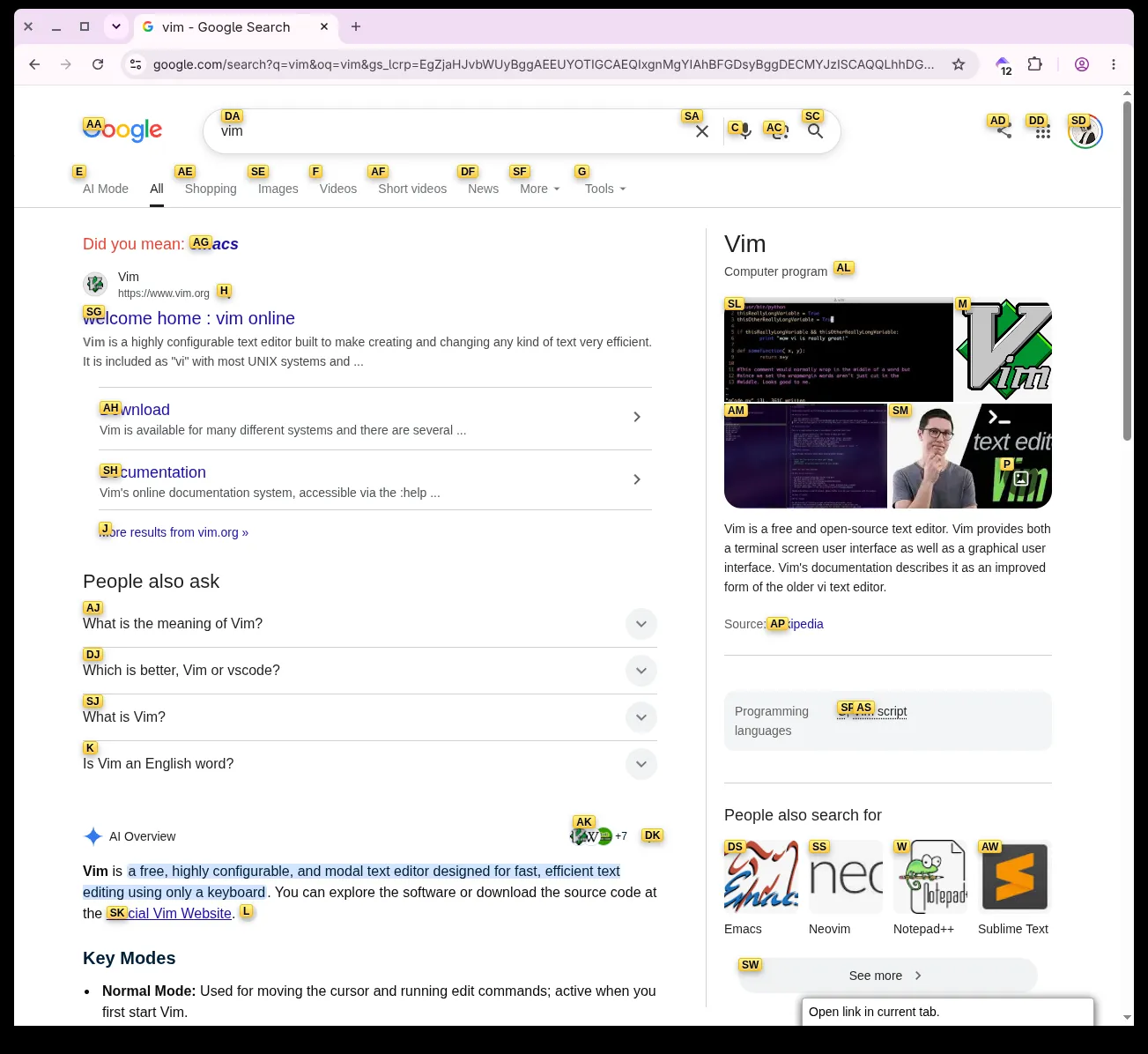Open the Download sitelink
Image resolution: width=1148 pixels, height=1054 pixels.
coord(135,410)
